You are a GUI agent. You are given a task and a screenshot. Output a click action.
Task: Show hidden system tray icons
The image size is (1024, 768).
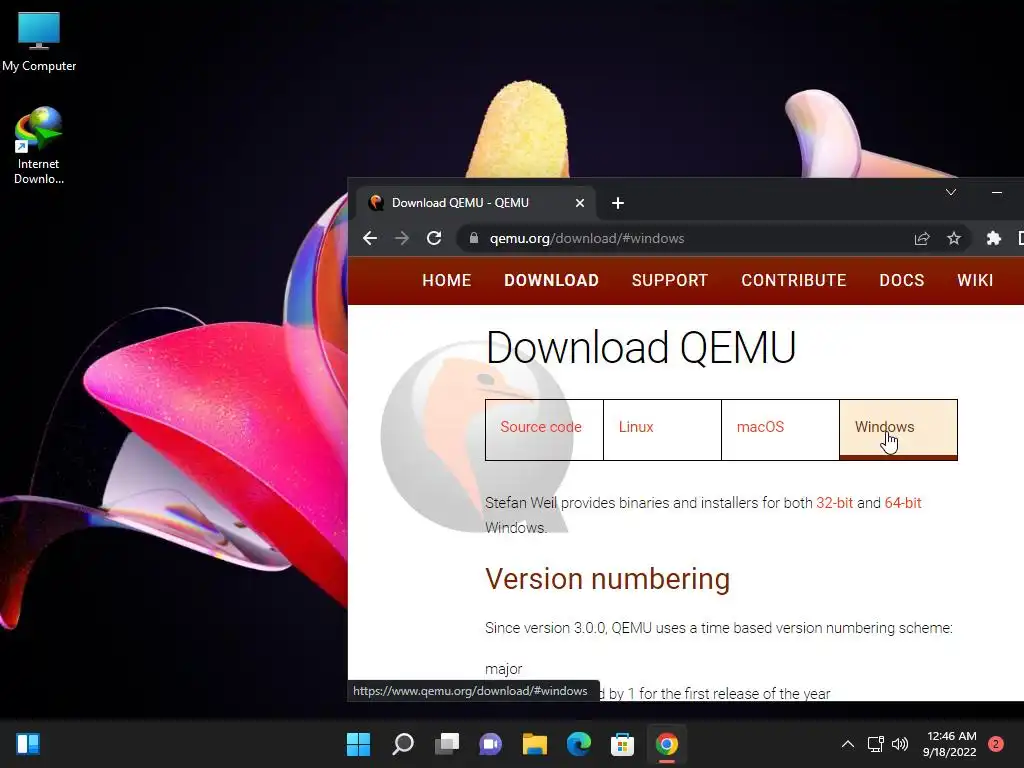(x=848, y=744)
